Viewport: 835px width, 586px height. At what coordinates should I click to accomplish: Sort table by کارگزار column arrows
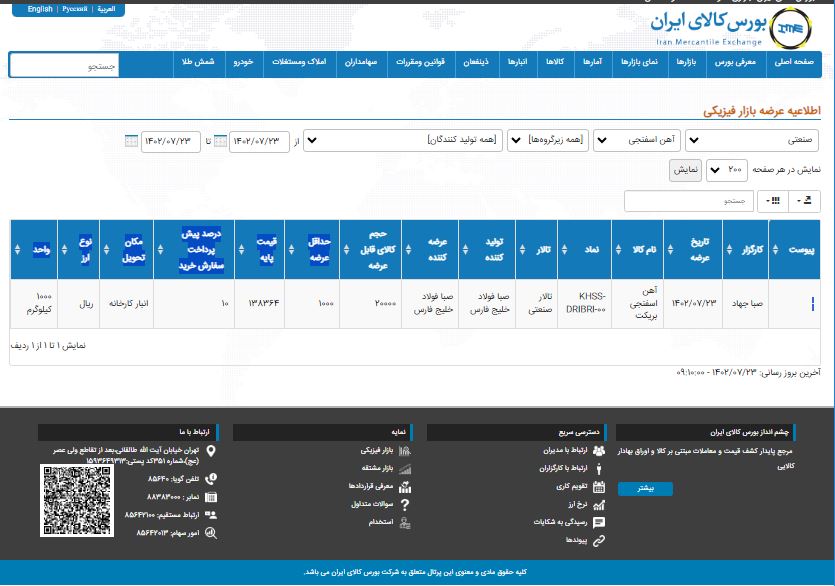pyautogui.click(x=730, y=249)
